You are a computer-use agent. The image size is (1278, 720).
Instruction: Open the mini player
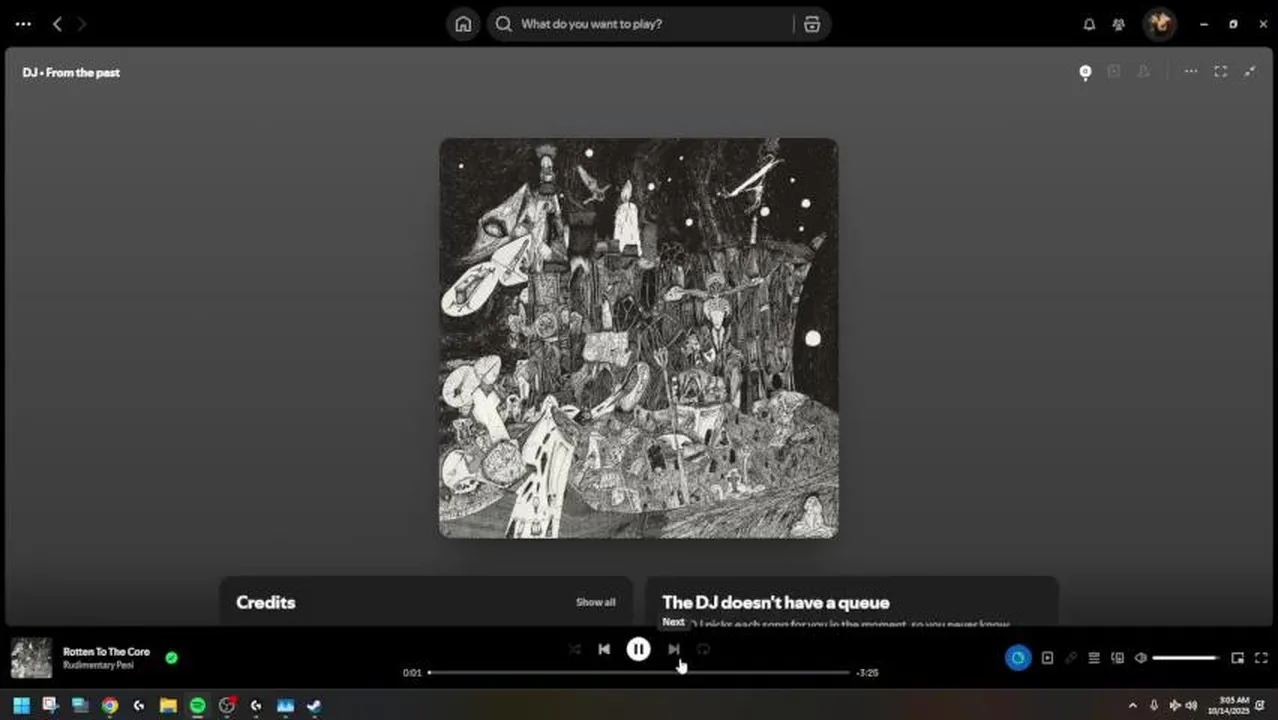pyautogui.click(x=1237, y=658)
